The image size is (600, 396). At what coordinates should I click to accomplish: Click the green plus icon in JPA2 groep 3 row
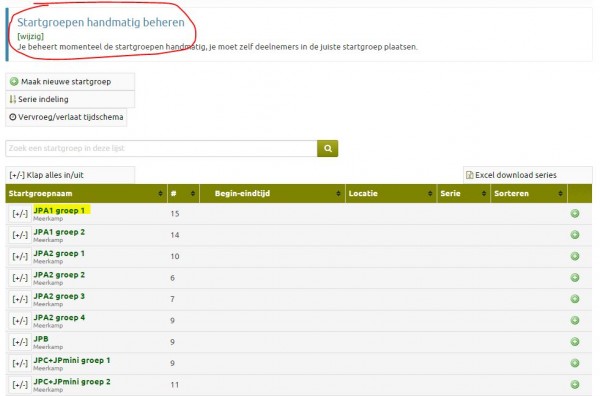click(575, 299)
